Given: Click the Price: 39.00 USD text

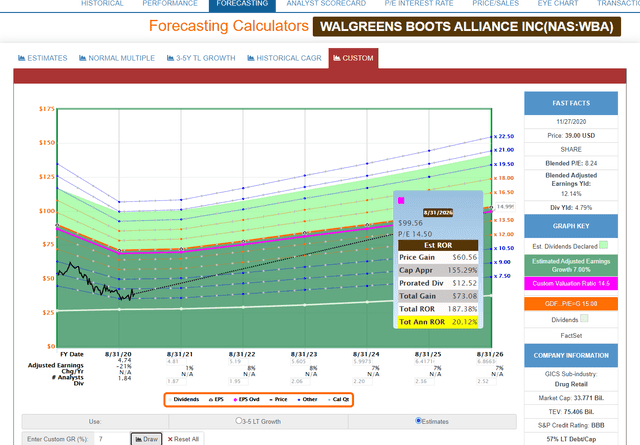Looking at the screenshot, I should coord(571,136).
